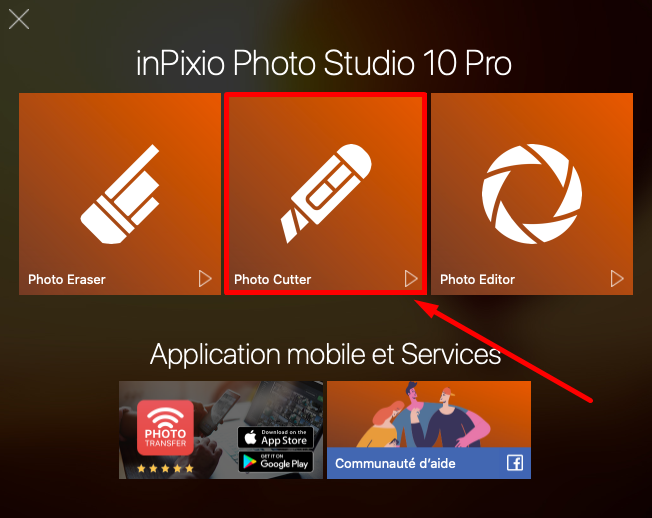The width and height of the screenshot is (652, 518).
Task: Close the launcher with the X
Action: (19, 19)
